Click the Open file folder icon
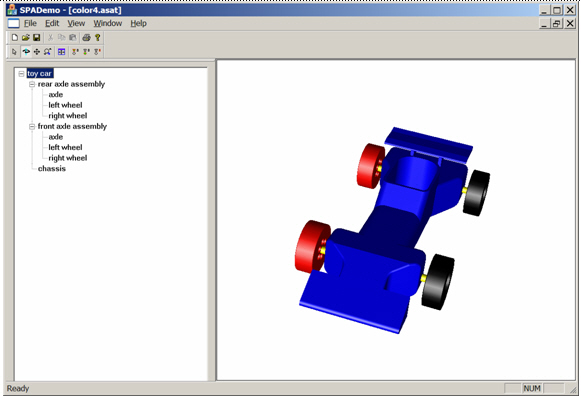 click(26, 37)
